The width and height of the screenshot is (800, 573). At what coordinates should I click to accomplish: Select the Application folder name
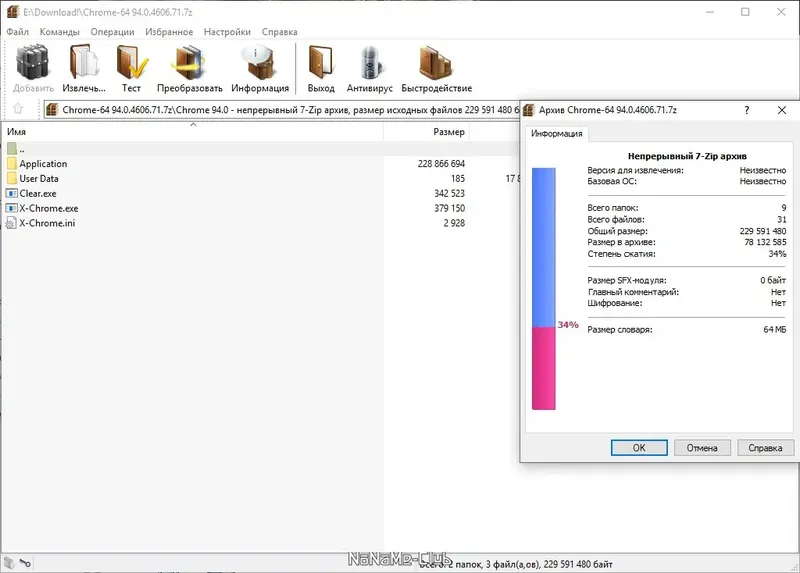click(x=43, y=164)
